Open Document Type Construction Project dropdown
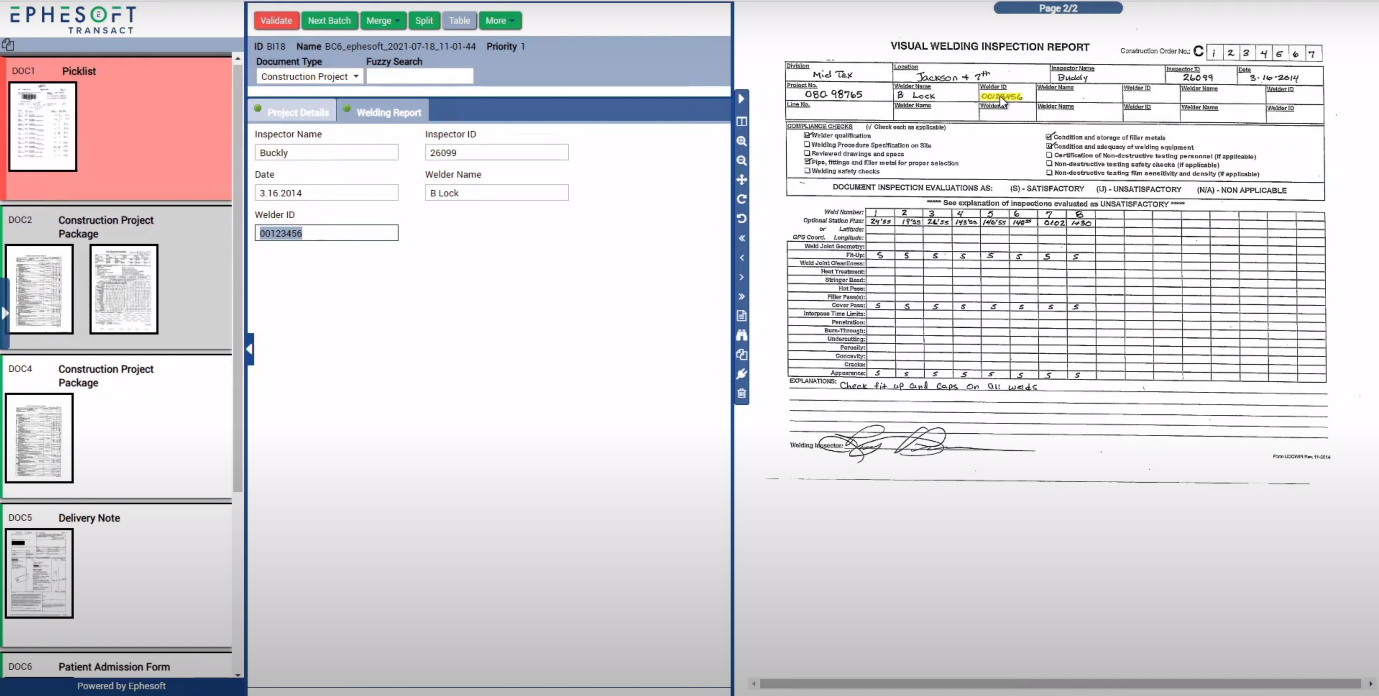 tap(310, 76)
